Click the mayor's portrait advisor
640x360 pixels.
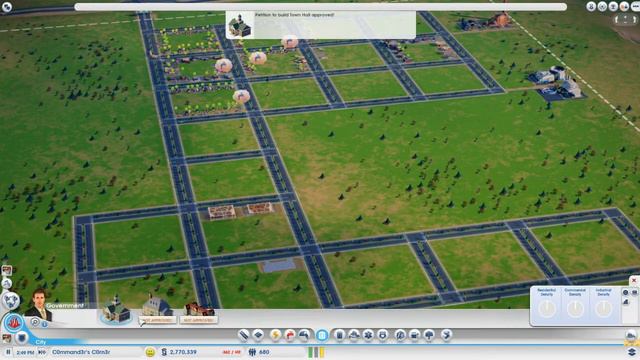[x=39, y=304]
